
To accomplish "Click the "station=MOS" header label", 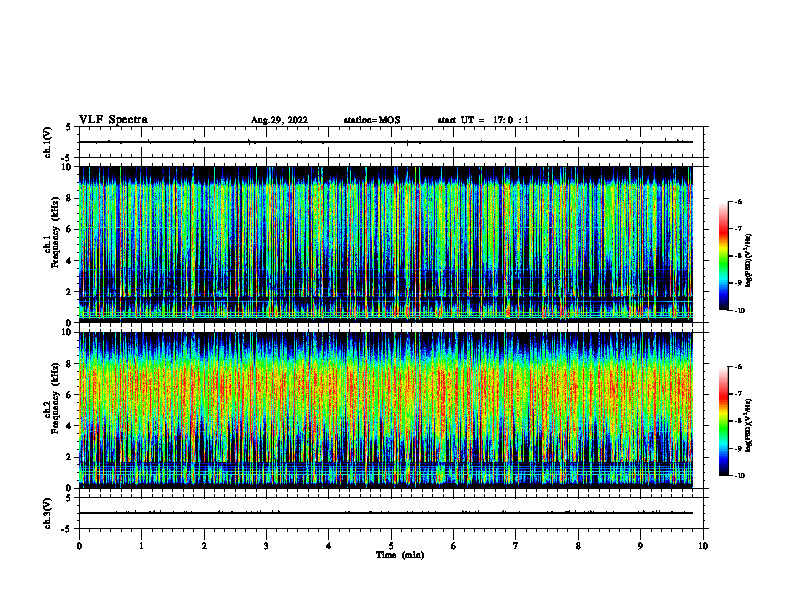I will coord(372,120).
